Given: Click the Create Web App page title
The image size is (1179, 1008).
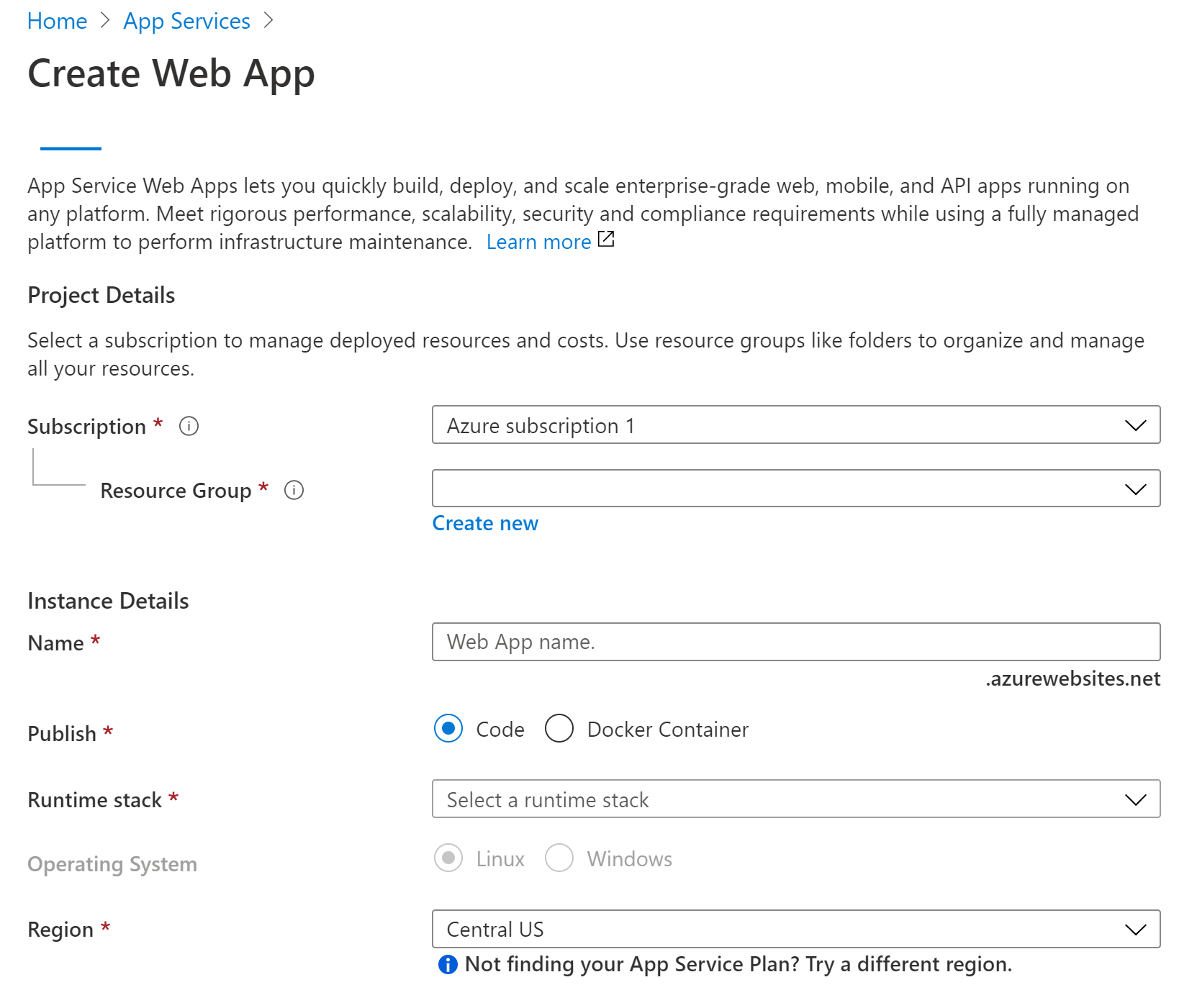Looking at the screenshot, I should pos(171,73).
